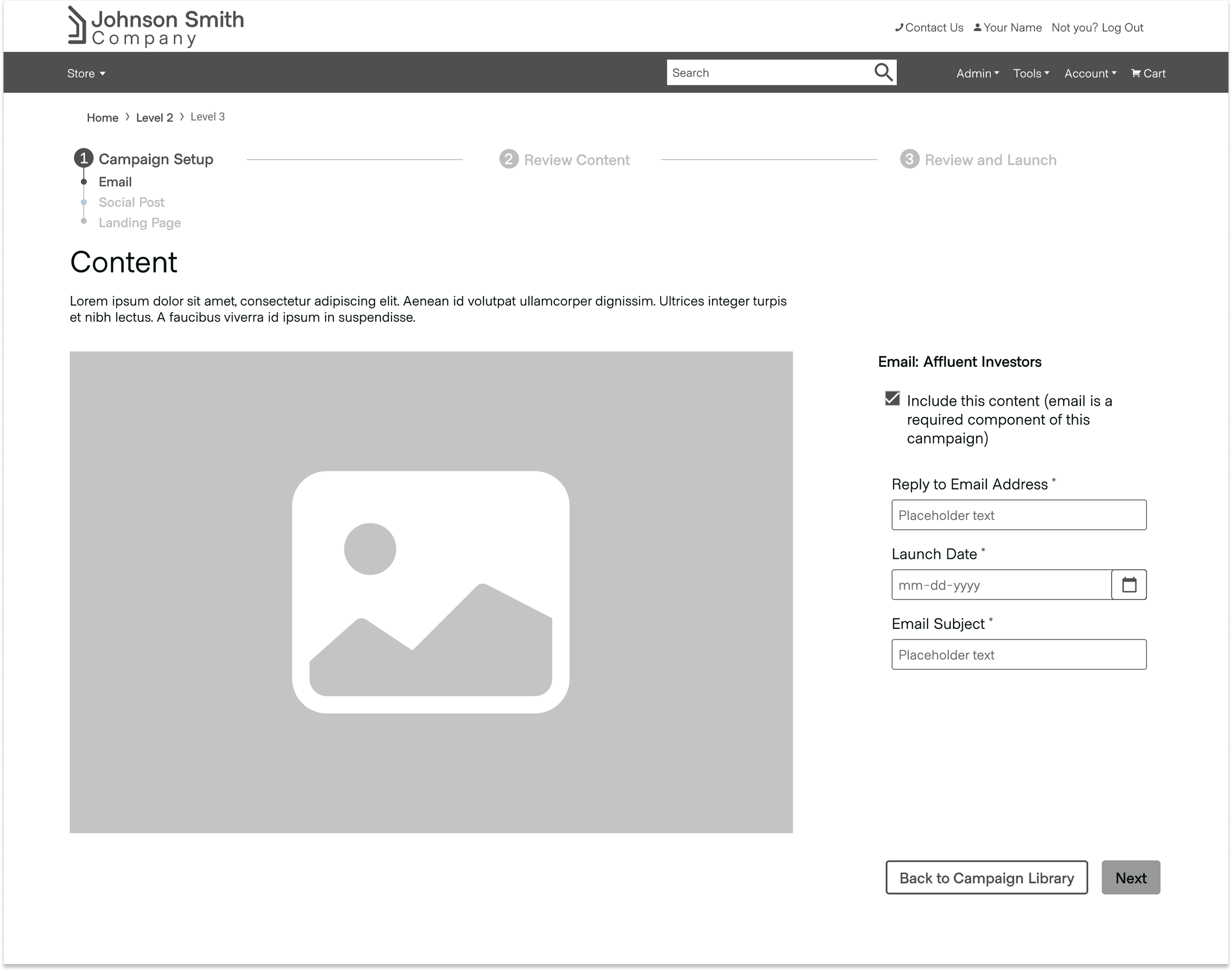Go to Landing Page sub-step
The height and width of the screenshot is (971, 1232).
(x=140, y=223)
